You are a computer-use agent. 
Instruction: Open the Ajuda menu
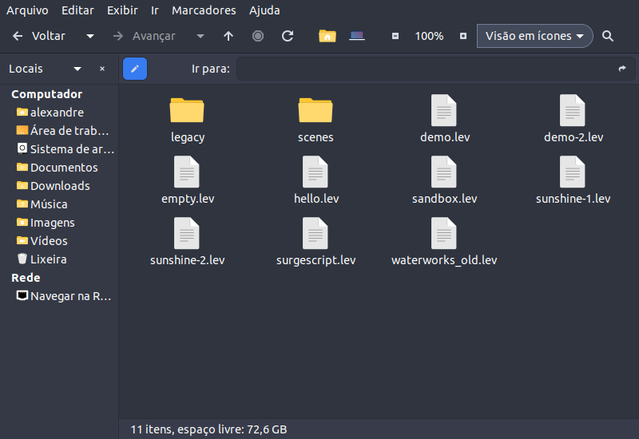pyautogui.click(x=264, y=10)
